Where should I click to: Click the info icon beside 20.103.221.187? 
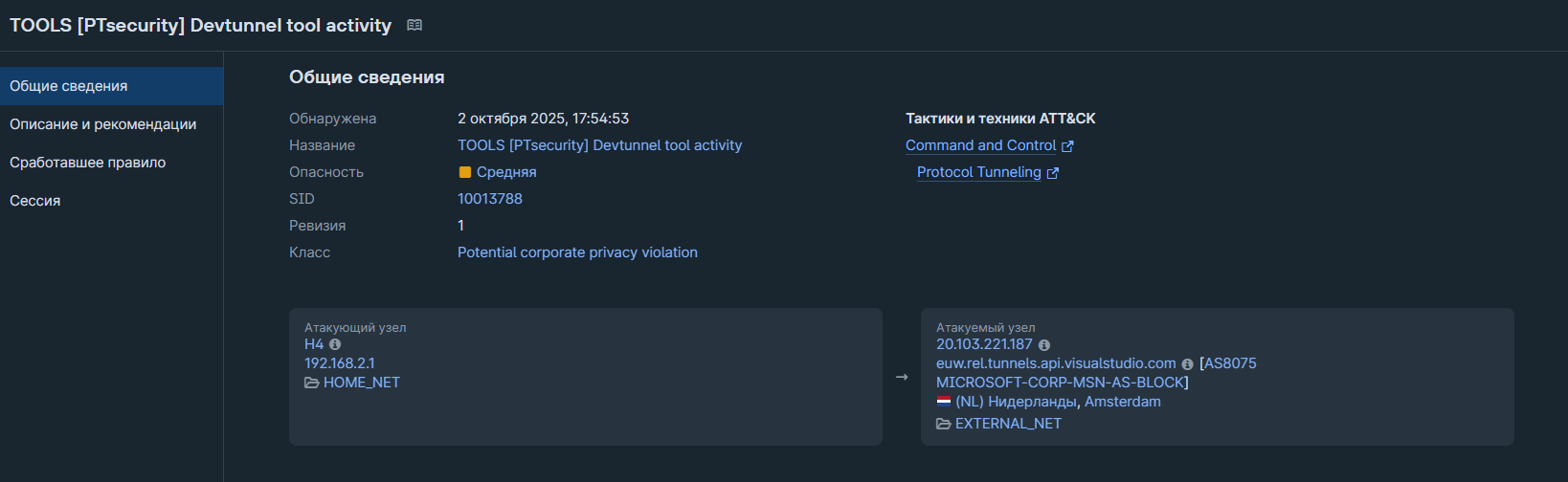[x=1044, y=345]
